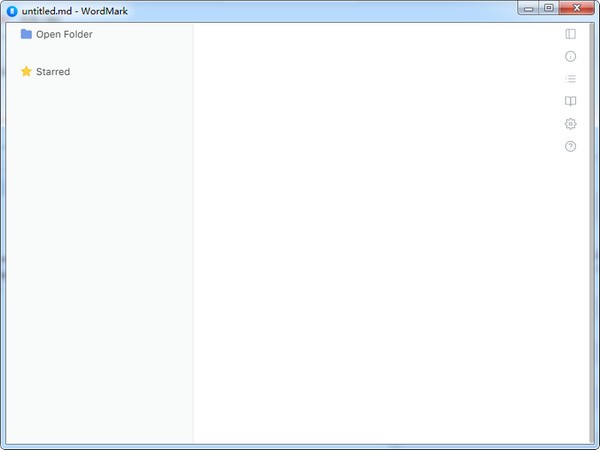Place cursor at top of the editor
This screenshot has width=600, height=450.
point(375,34)
